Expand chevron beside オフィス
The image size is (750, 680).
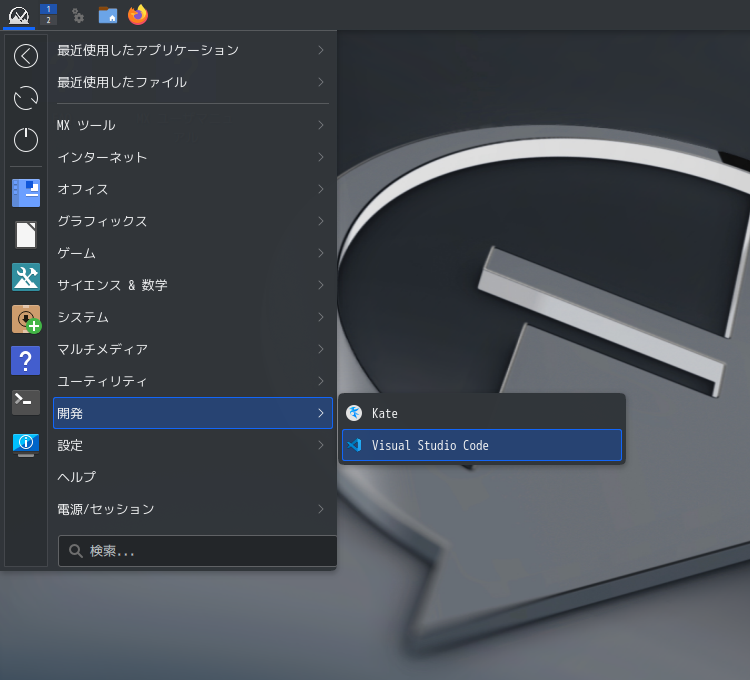[x=321, y=189]
